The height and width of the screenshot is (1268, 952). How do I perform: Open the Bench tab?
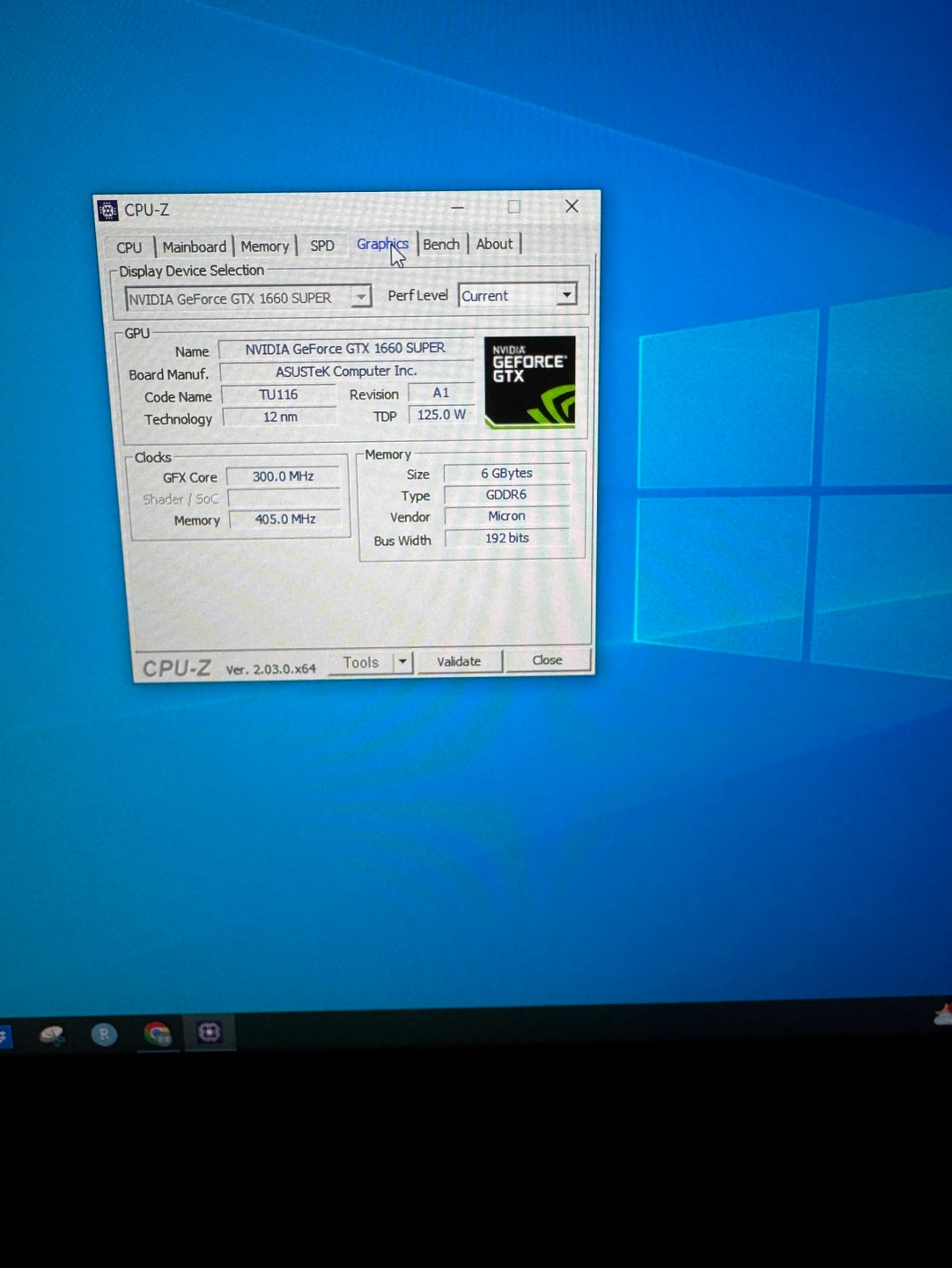(x=441, y=244)
